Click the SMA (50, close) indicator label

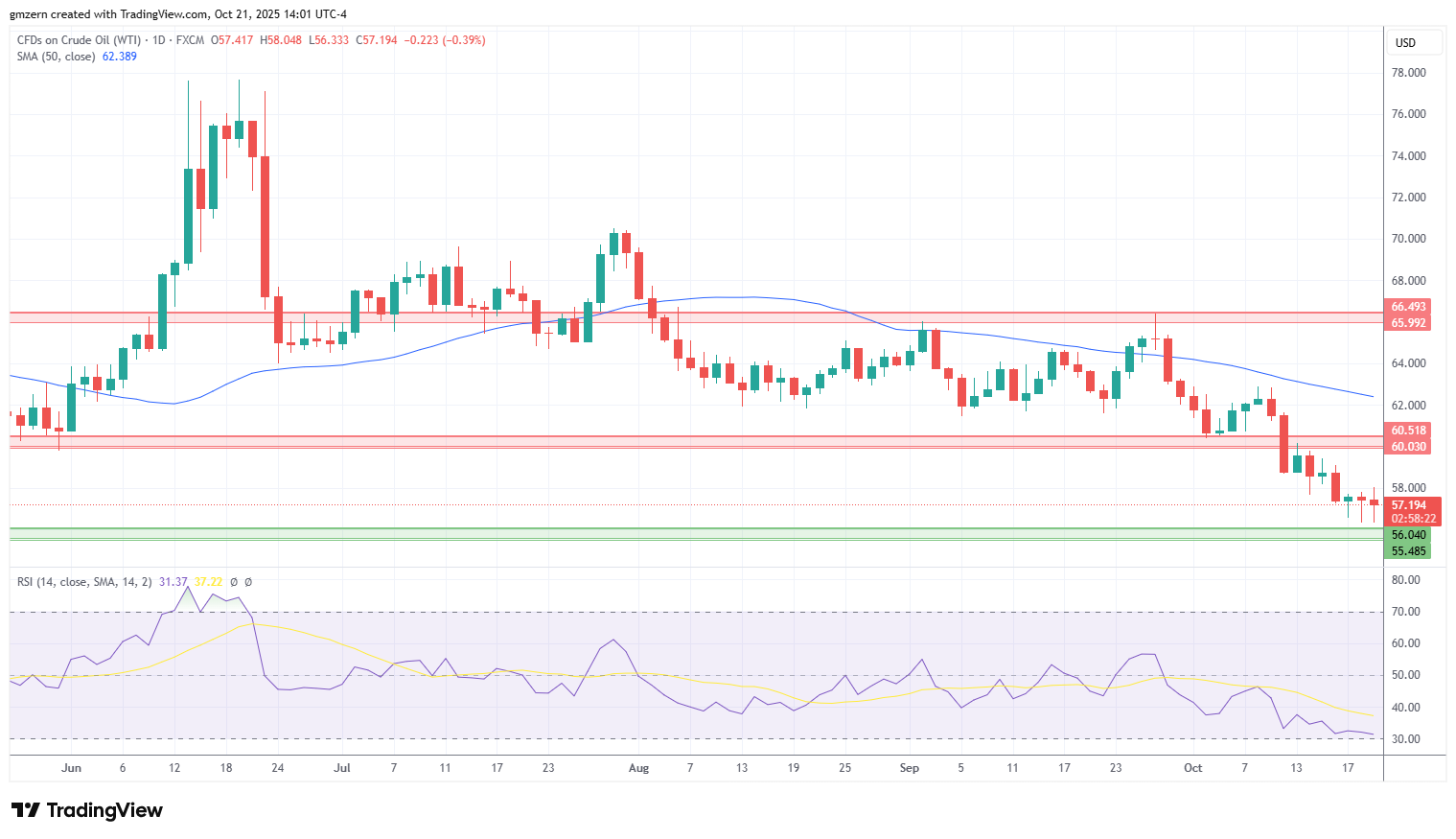click(56, 57)
